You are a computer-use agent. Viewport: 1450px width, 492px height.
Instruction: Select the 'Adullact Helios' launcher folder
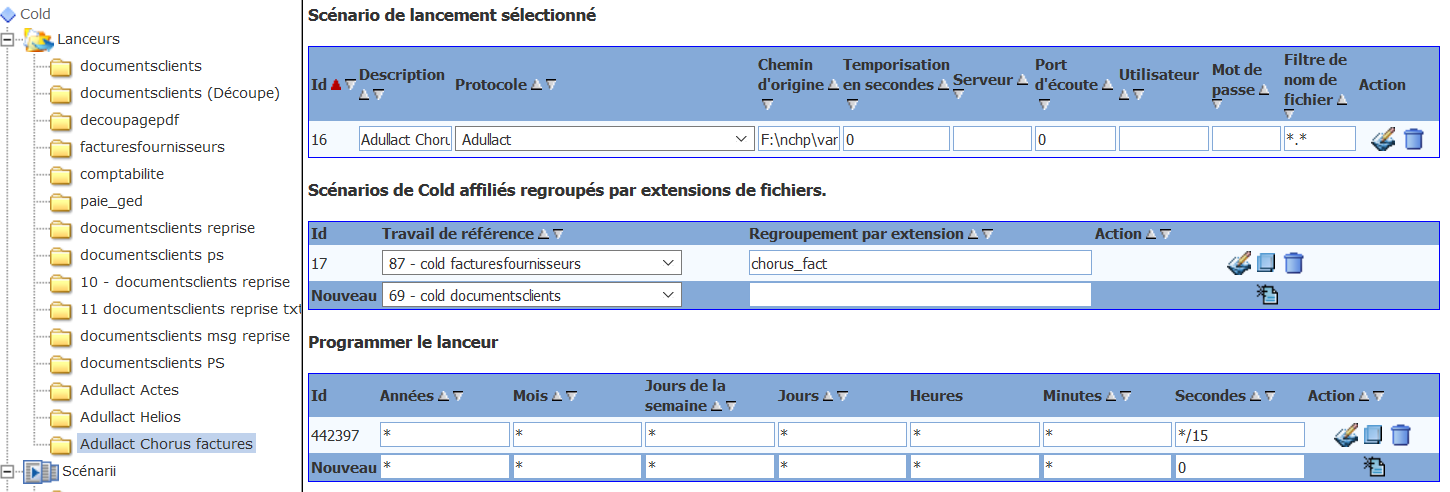click(130, 417)
